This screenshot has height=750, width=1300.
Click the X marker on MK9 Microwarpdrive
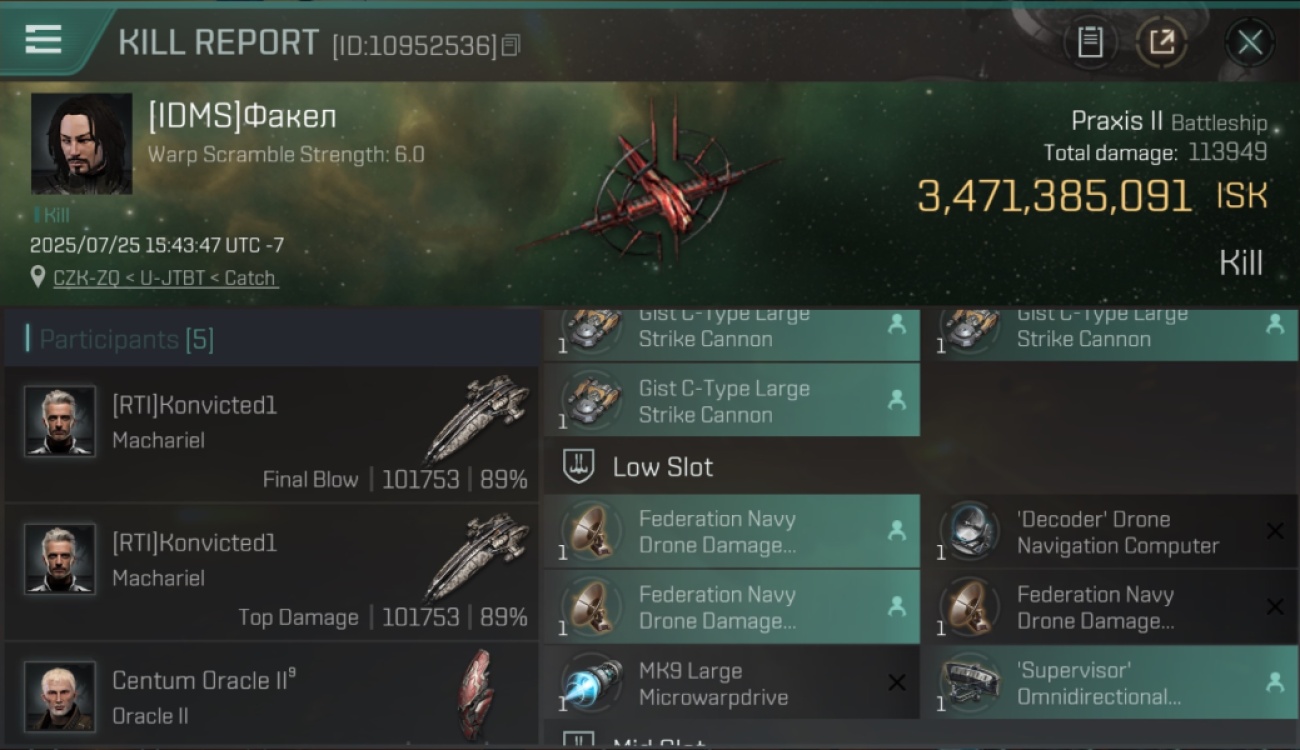pos(897,683)
